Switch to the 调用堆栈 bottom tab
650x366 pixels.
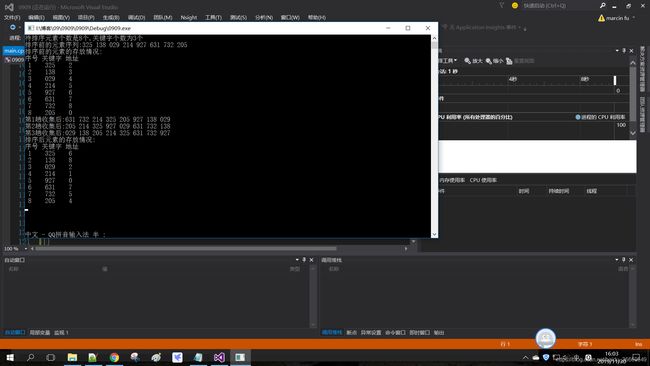[x=332, y=332]
